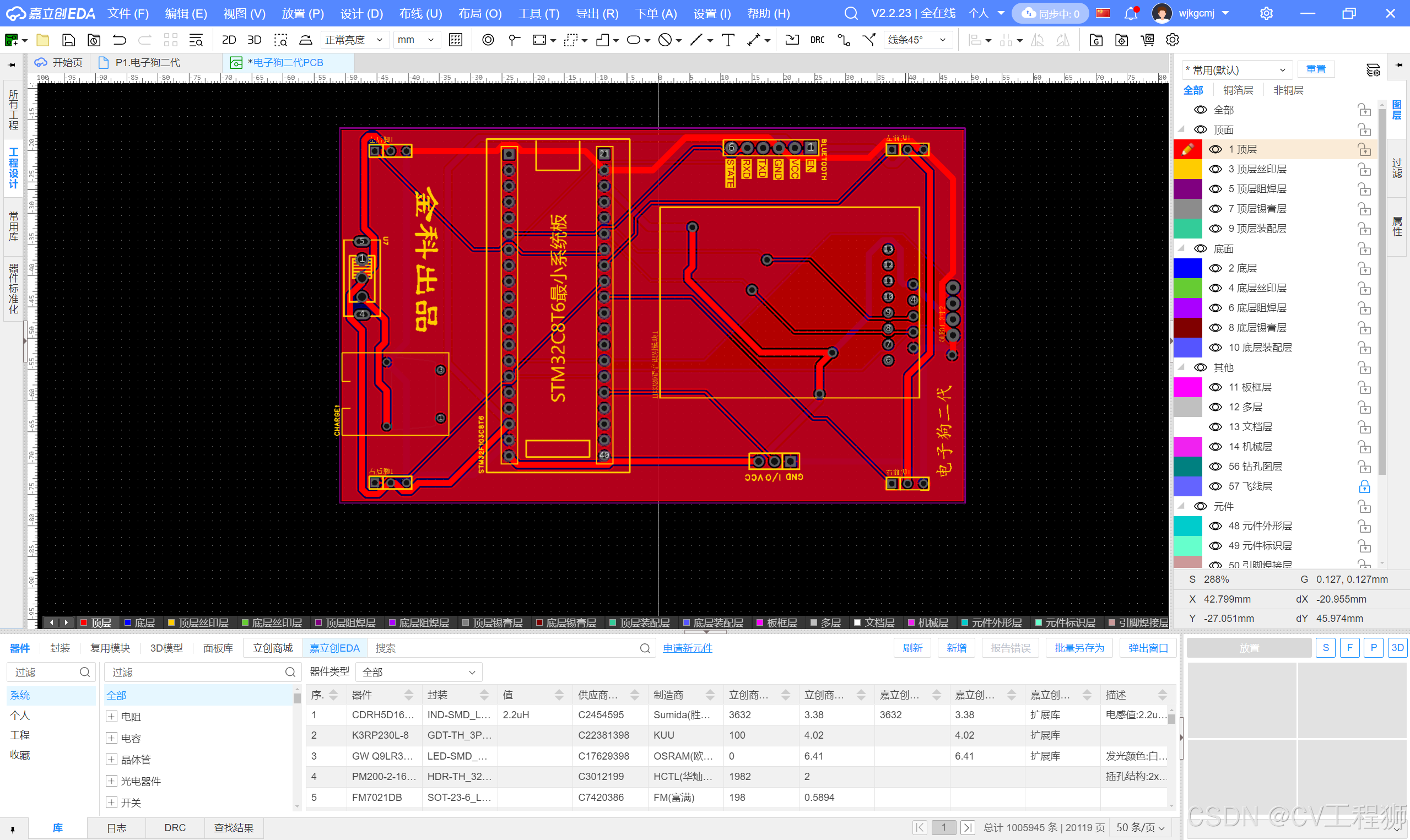The width and height of the screenshot is (1410, 840).
Task: Open the 线条45° routing angle dropdown
Action: (917, 40)
